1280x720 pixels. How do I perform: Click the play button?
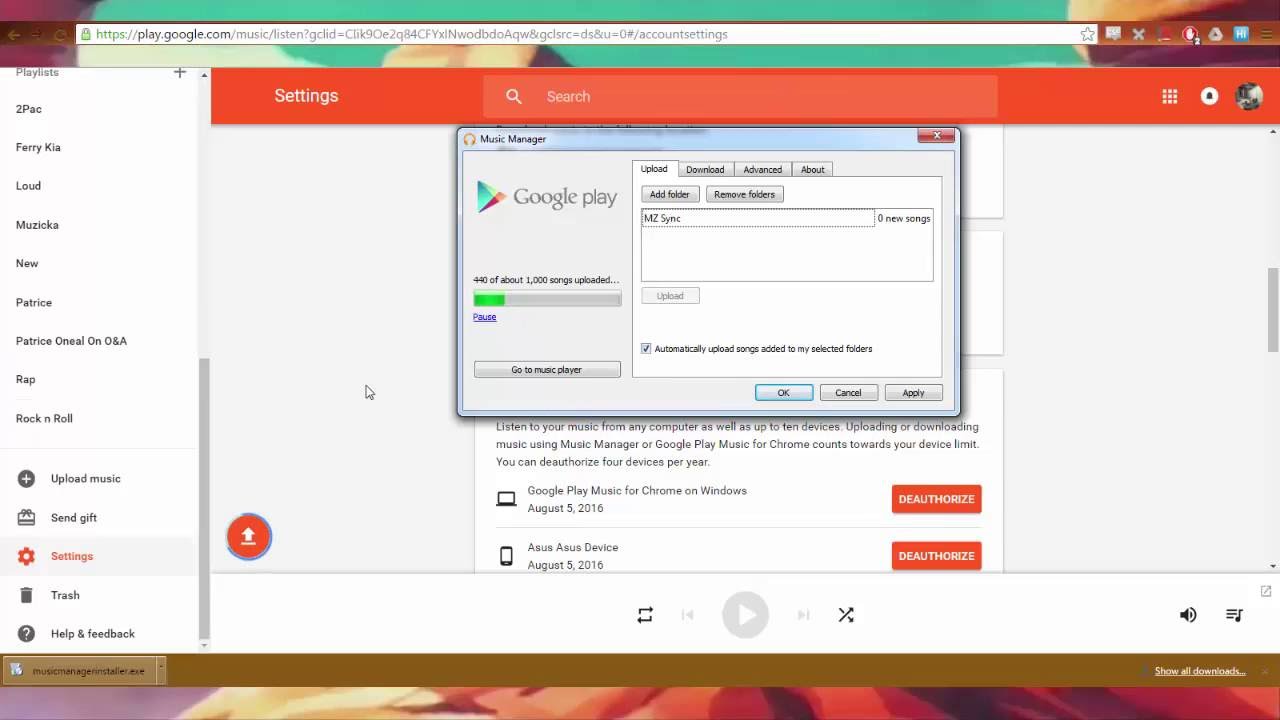(745, 615)
